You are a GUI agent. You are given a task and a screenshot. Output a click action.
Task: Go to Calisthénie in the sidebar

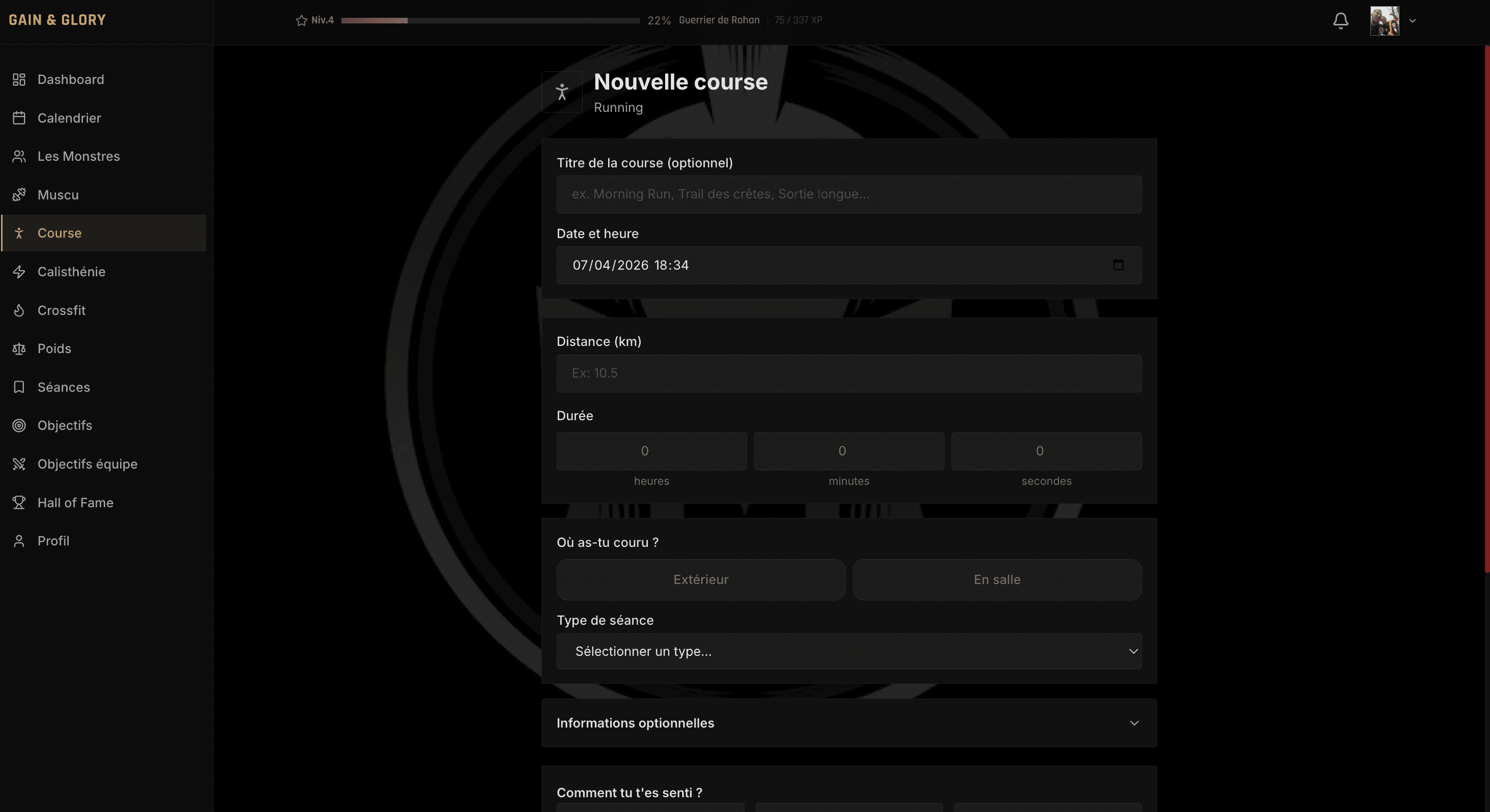click(x=71, y=272)
